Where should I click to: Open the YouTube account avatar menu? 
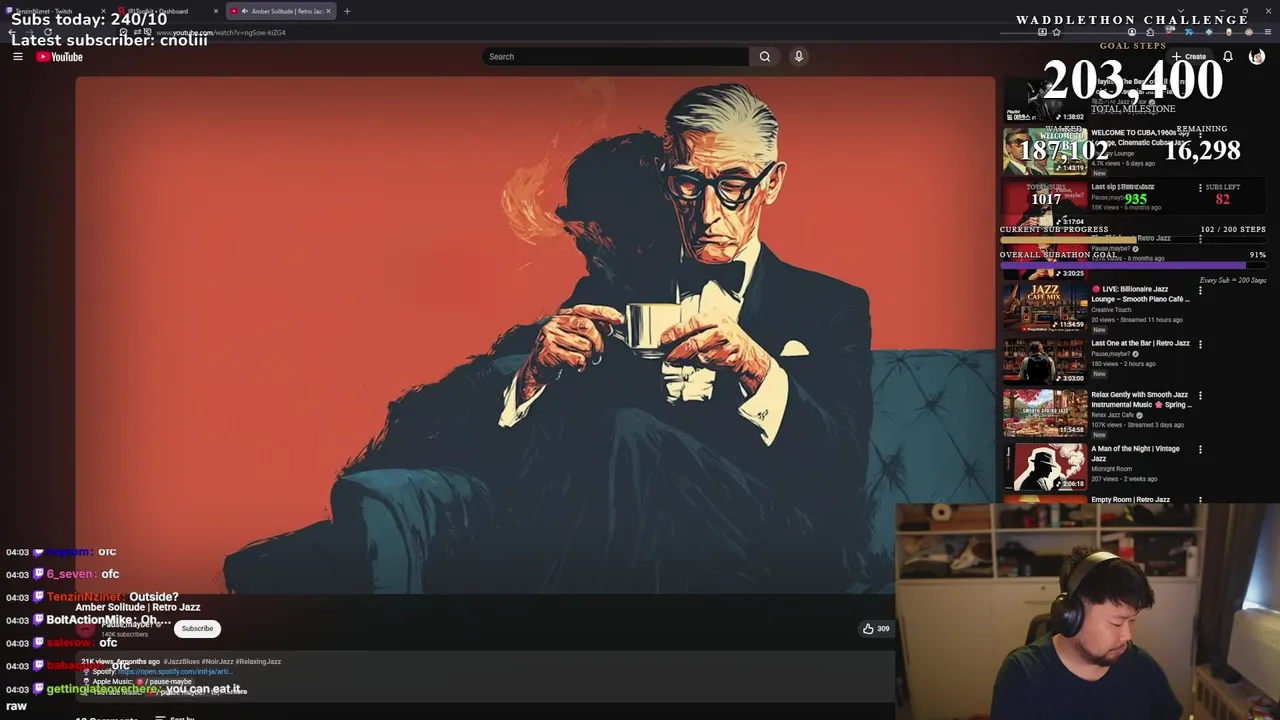[1257, 56]
